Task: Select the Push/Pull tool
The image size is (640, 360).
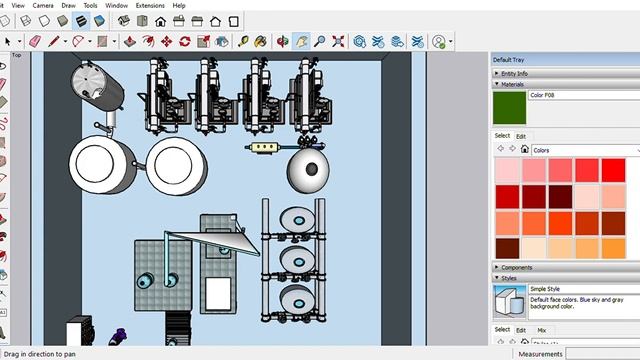Action: [x=130, y=41]
